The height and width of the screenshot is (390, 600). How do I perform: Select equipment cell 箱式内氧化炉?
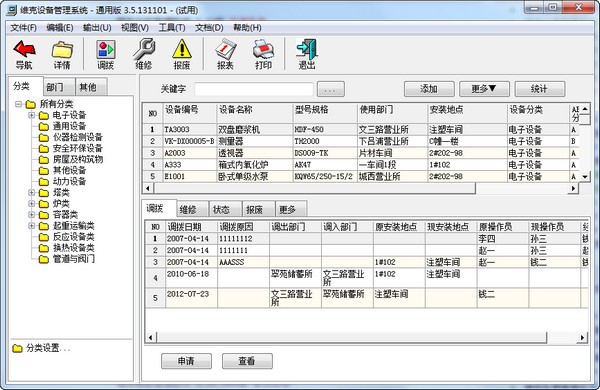(254, 165)
